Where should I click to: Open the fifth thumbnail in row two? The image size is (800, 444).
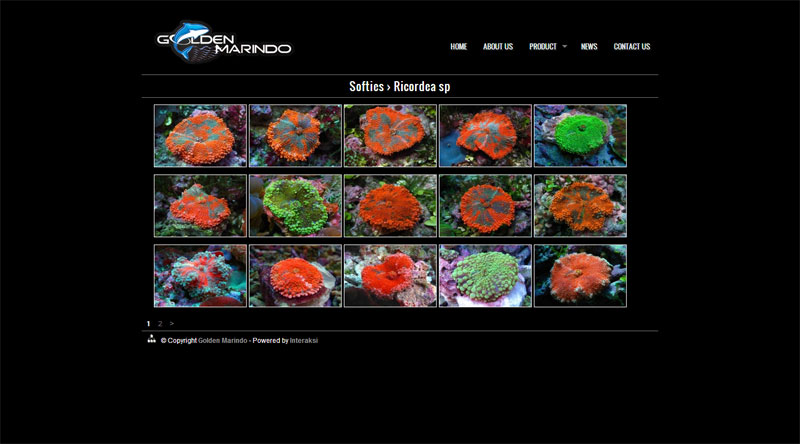tap(580, 206)
